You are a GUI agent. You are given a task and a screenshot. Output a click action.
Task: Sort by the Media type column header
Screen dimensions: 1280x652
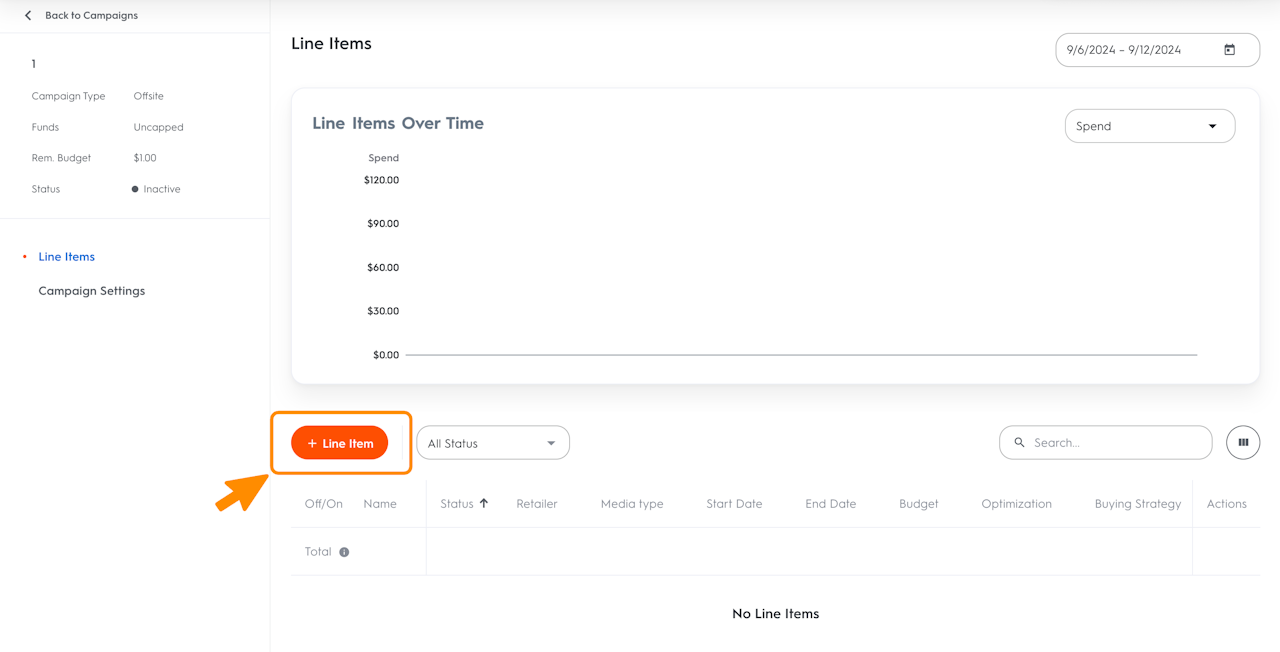[632, 504]
